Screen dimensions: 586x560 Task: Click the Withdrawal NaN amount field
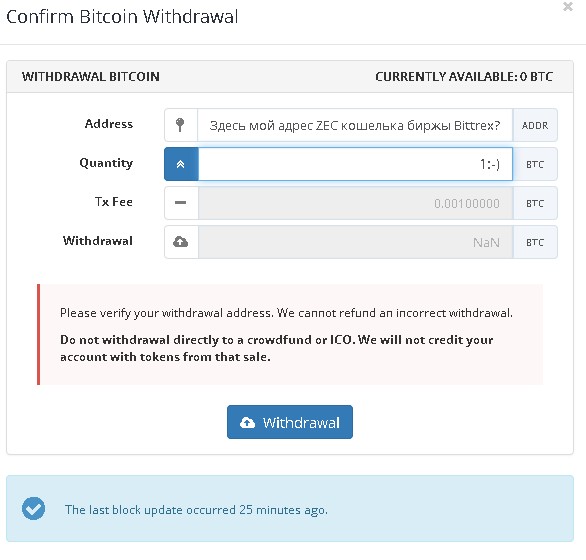coord(355,242)
